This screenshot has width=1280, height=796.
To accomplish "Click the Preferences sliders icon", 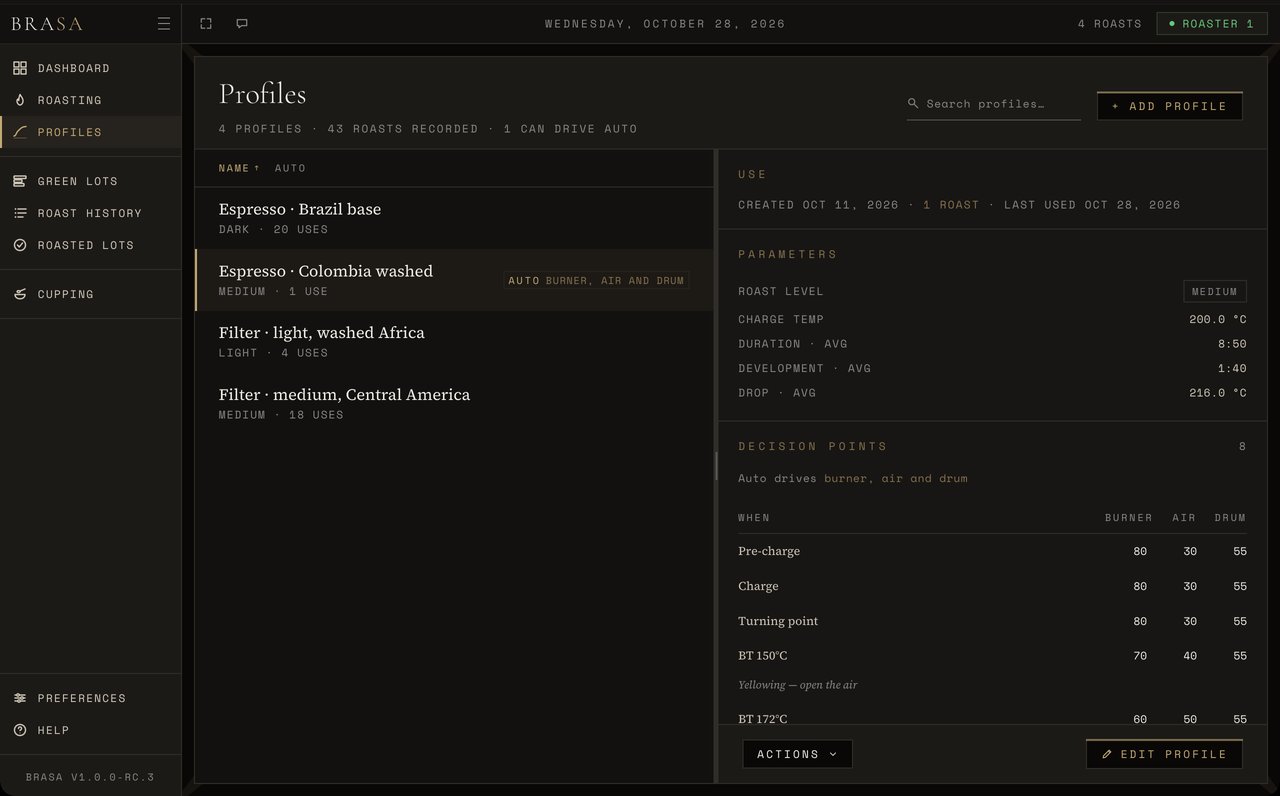I will (x=20, y=698).
